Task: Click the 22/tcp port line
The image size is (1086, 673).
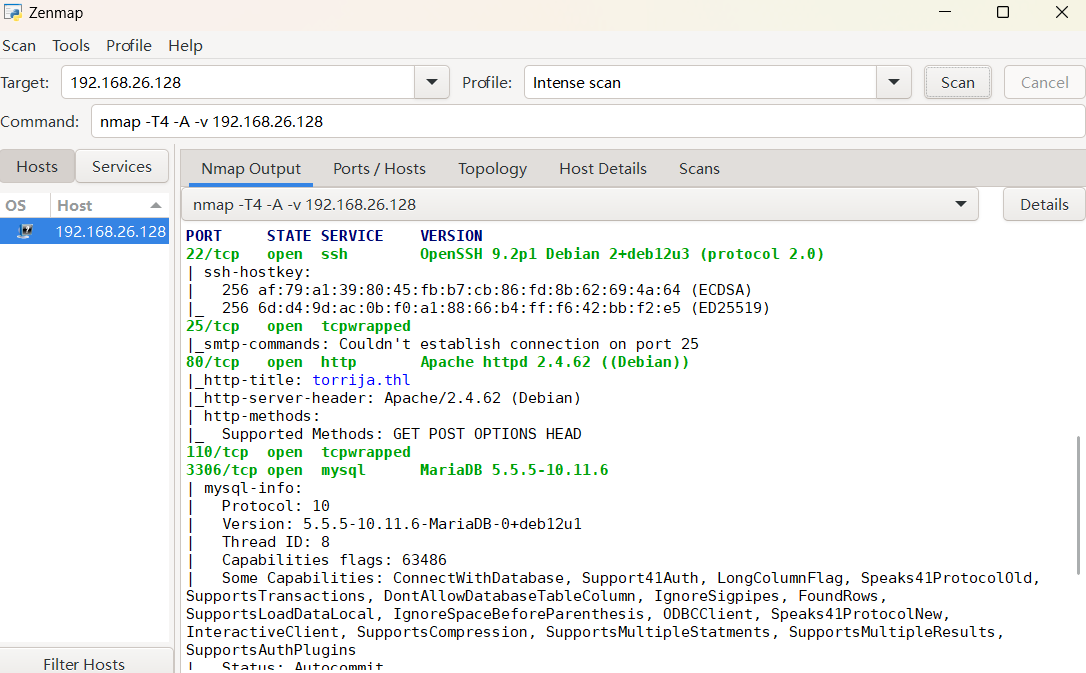Action: (505, 254)
